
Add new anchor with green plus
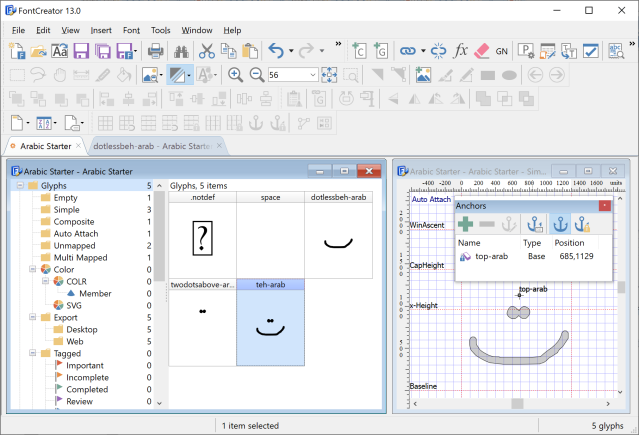click(466, 225)
